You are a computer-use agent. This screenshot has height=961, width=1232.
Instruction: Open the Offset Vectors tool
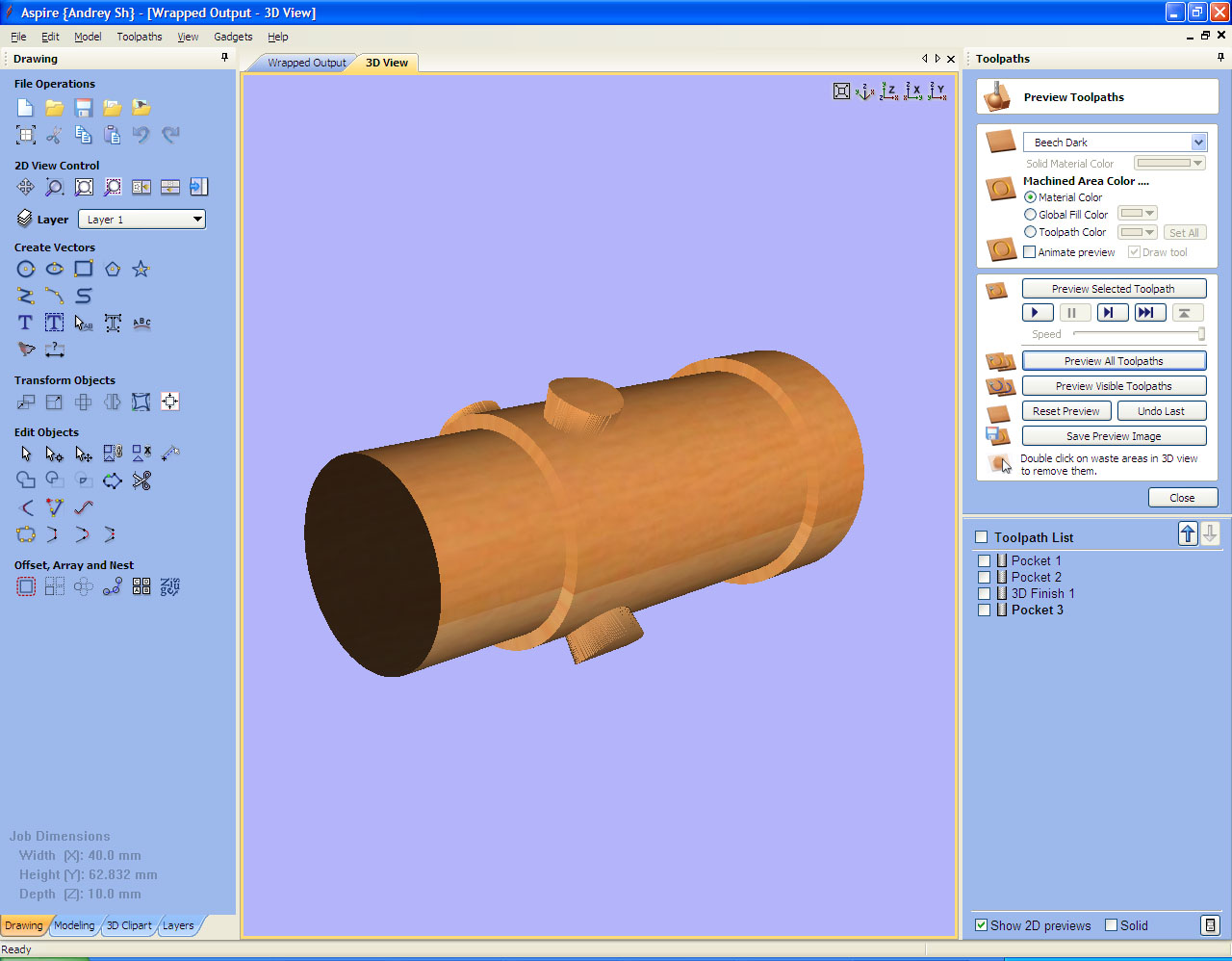pyautogui.click(x=26, y=586)
